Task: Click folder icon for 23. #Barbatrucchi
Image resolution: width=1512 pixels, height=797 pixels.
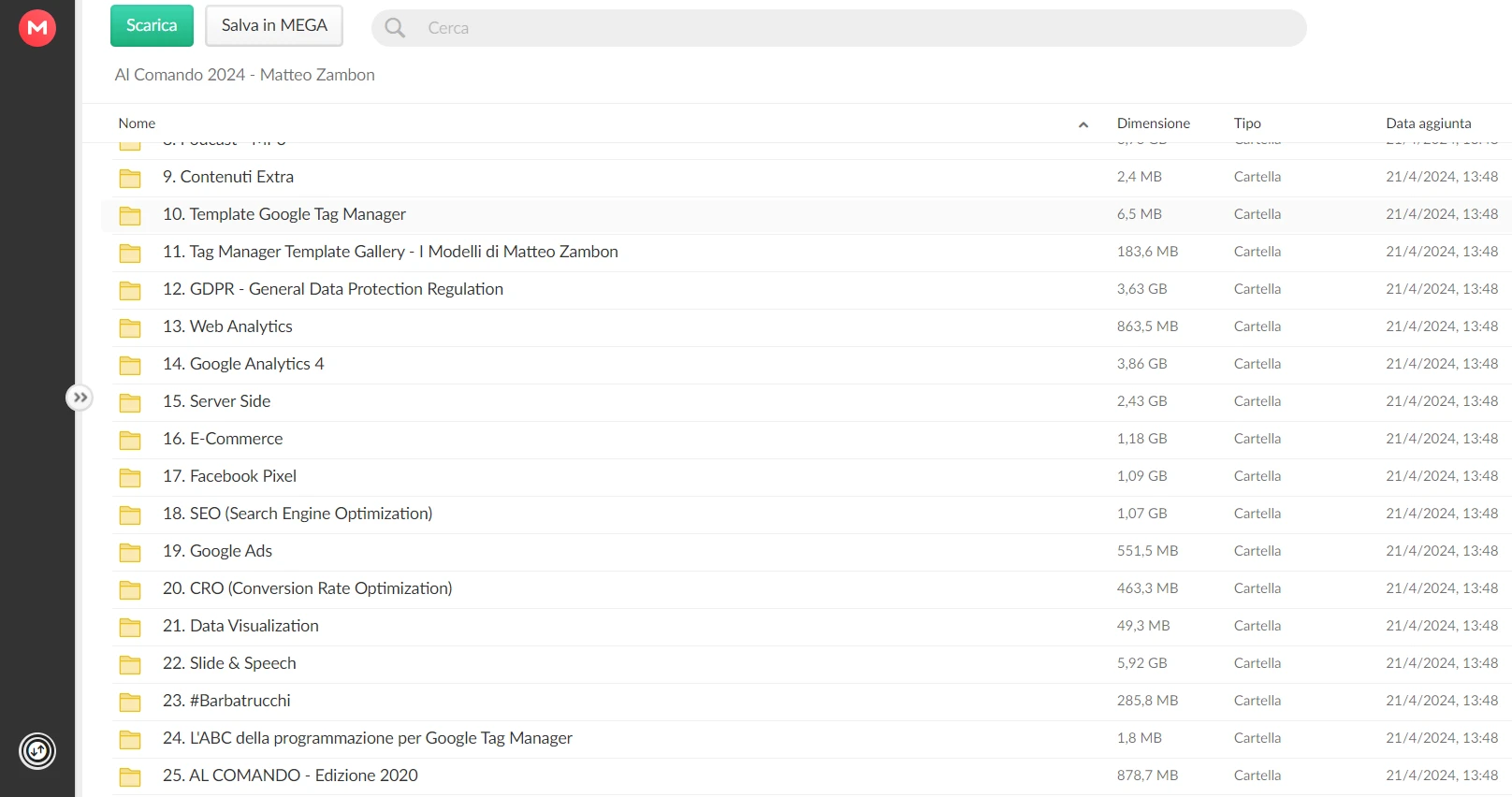Action: 130,702
